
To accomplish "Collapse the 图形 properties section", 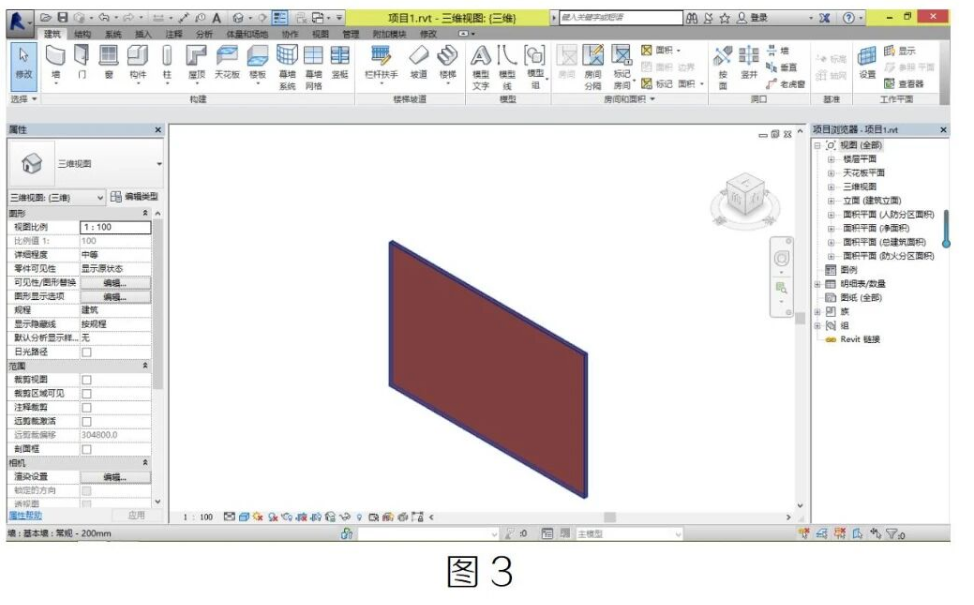I will (145, 213).
